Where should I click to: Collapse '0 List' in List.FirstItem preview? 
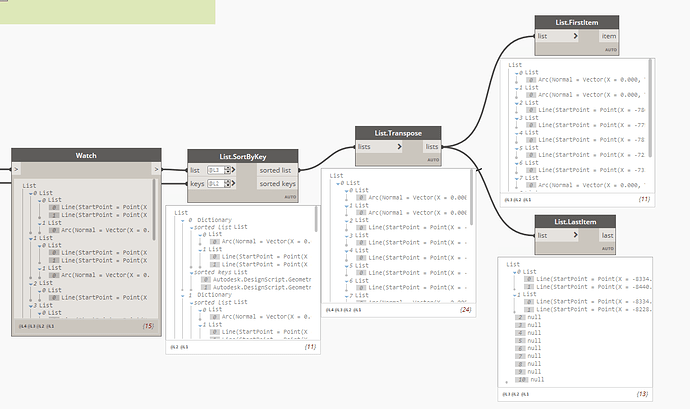pyautogui.click(x=517, y=73)
